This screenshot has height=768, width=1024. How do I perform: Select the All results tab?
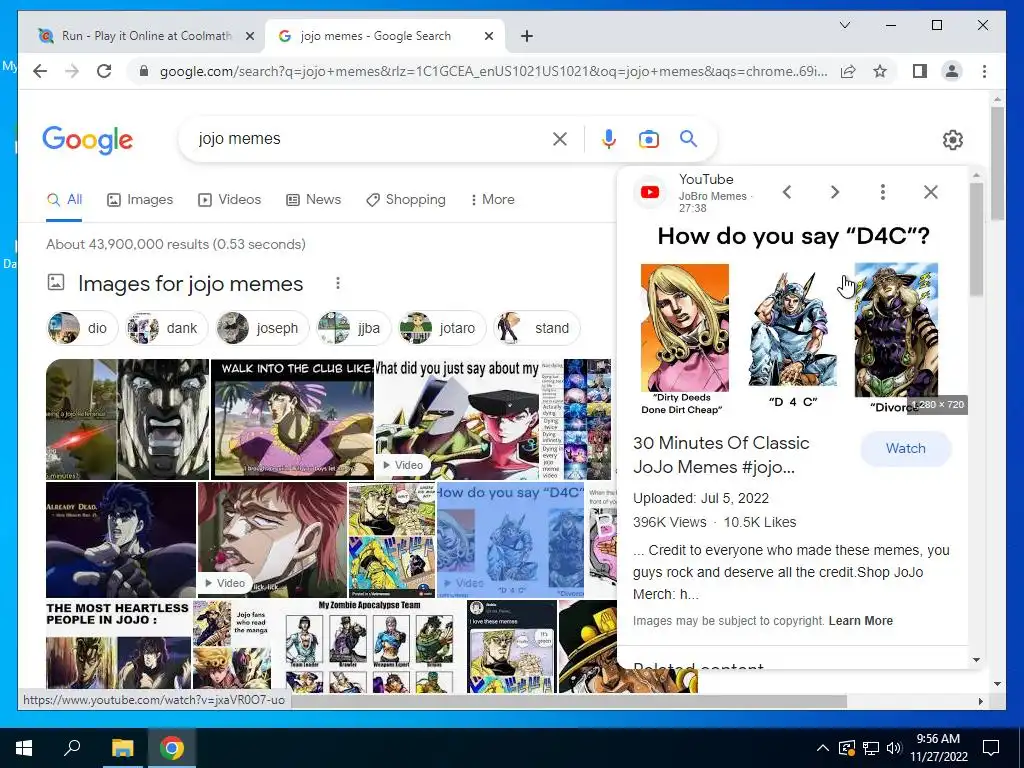[64, 199]
